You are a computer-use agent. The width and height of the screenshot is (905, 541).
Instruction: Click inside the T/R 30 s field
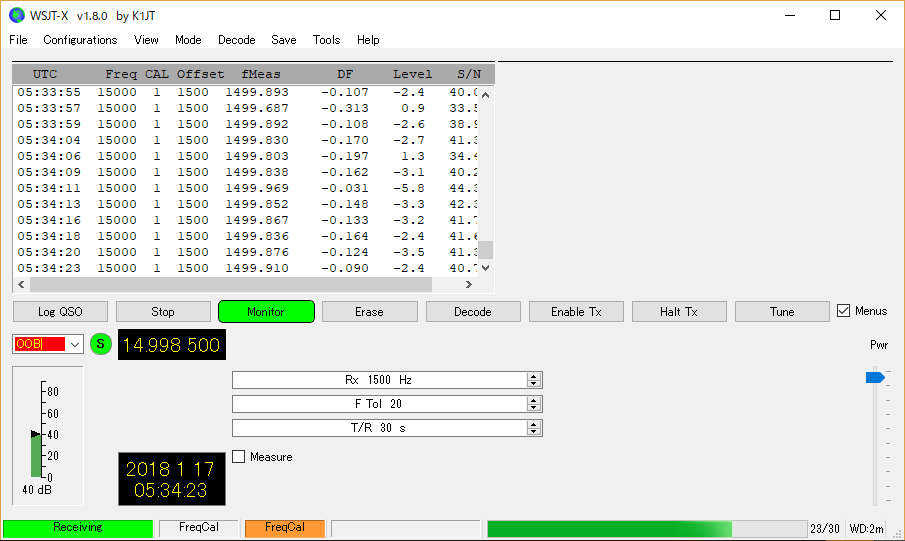[379, 428]
